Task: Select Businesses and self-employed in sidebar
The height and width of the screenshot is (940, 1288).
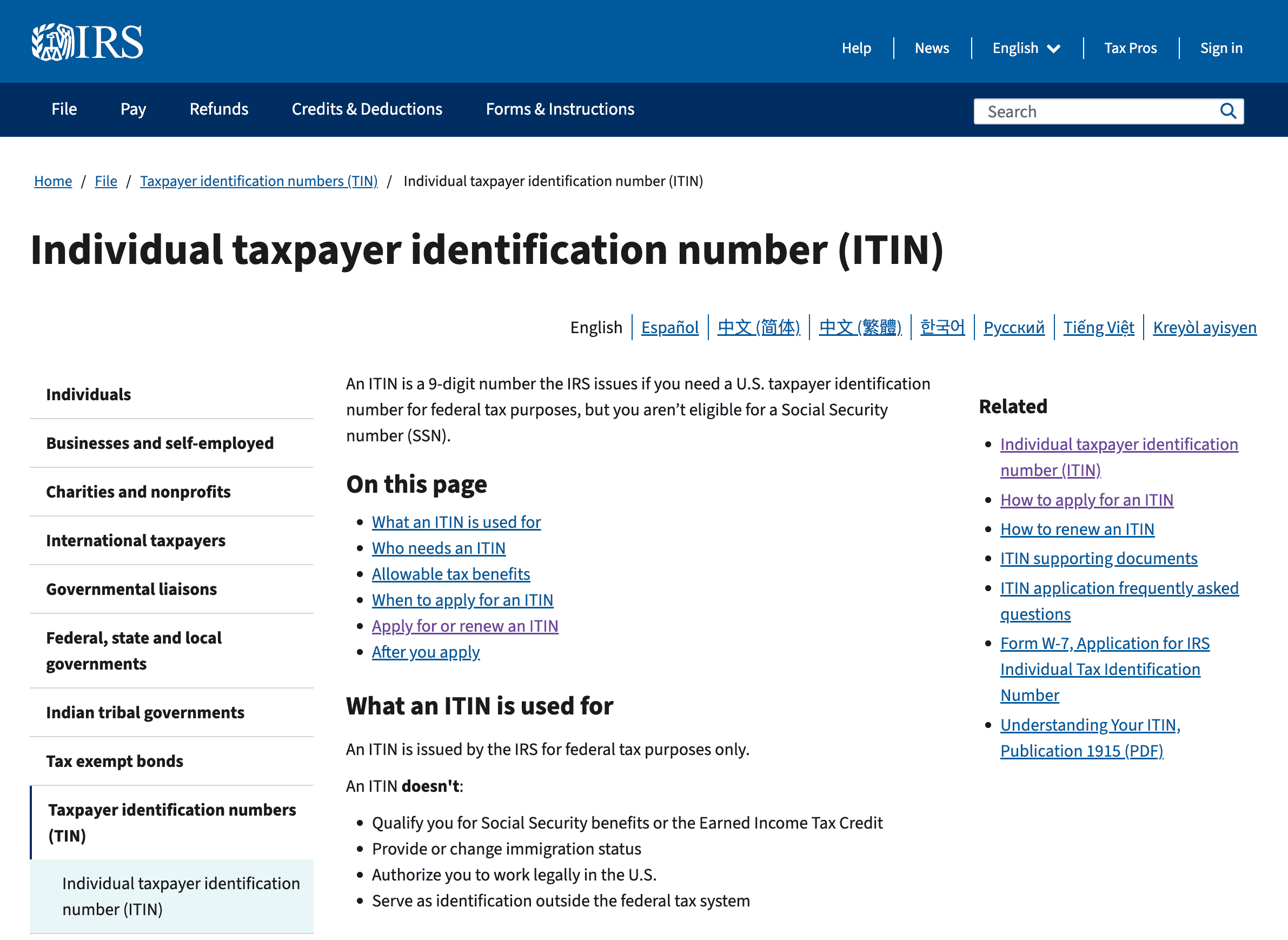Action: click(160, 443)
